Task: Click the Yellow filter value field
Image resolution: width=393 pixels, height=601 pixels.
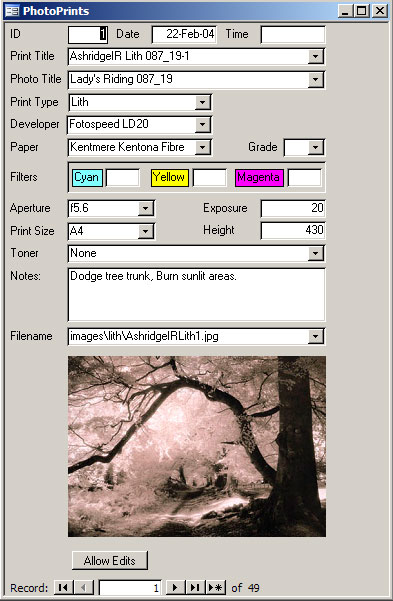Action: pyautogui.click(x=209, y=178)
